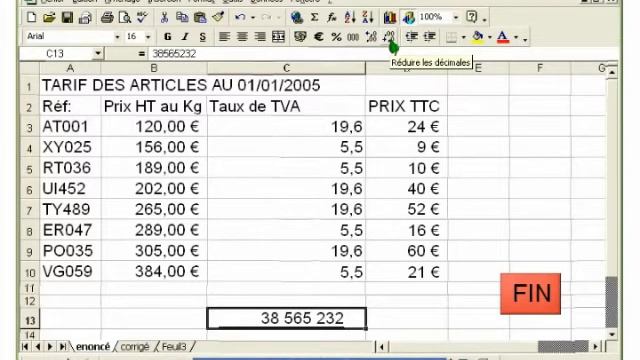Open the Arial font name dropdown
The width and height of the screenshot is (640, 360).
[117, 37]
